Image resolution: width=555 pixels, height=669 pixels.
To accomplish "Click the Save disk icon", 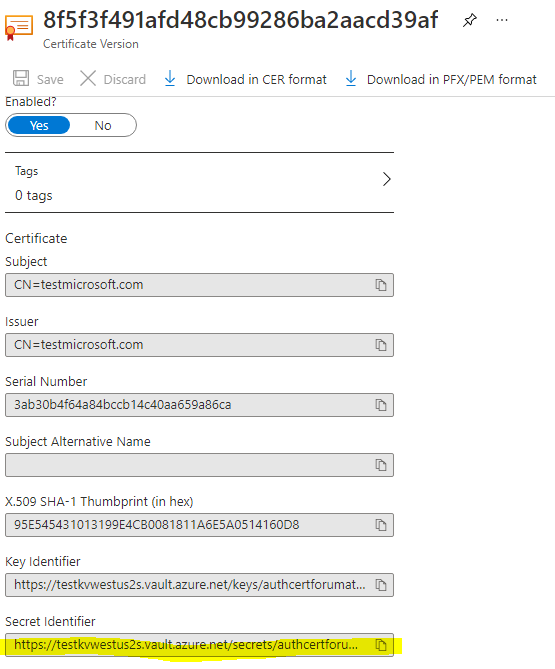I will 21,79.
